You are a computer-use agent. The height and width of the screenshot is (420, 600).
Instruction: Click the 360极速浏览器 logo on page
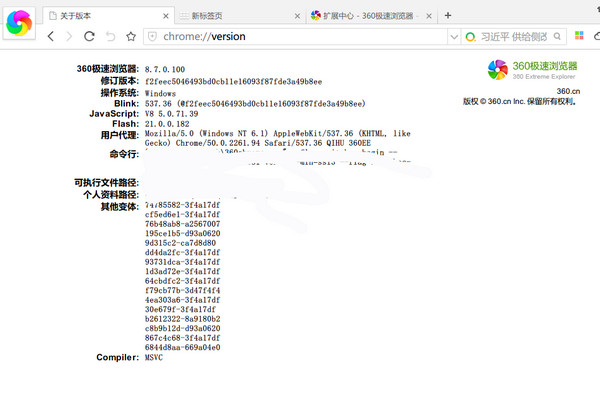(532, 70)
